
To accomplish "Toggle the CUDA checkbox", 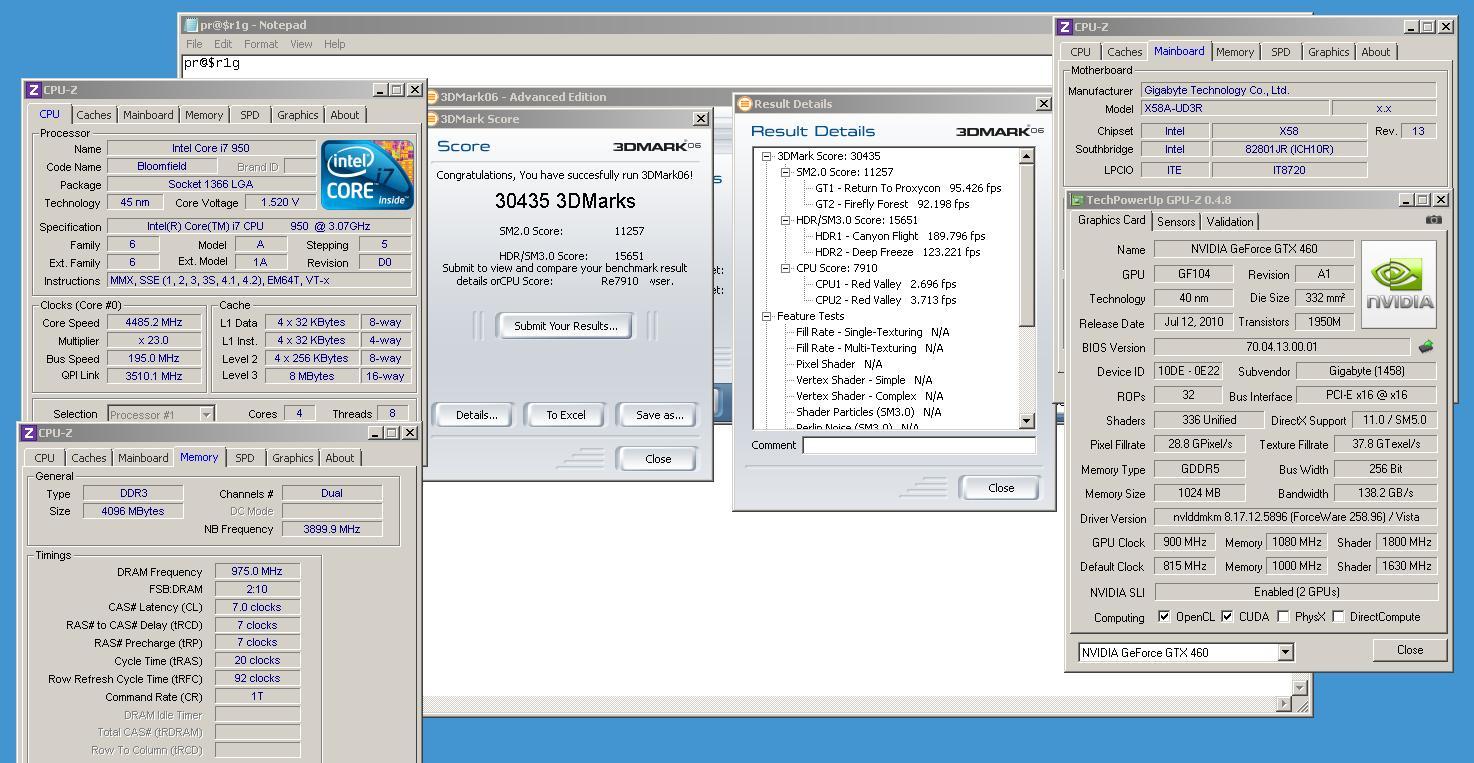I will [x=1227, y=616].
